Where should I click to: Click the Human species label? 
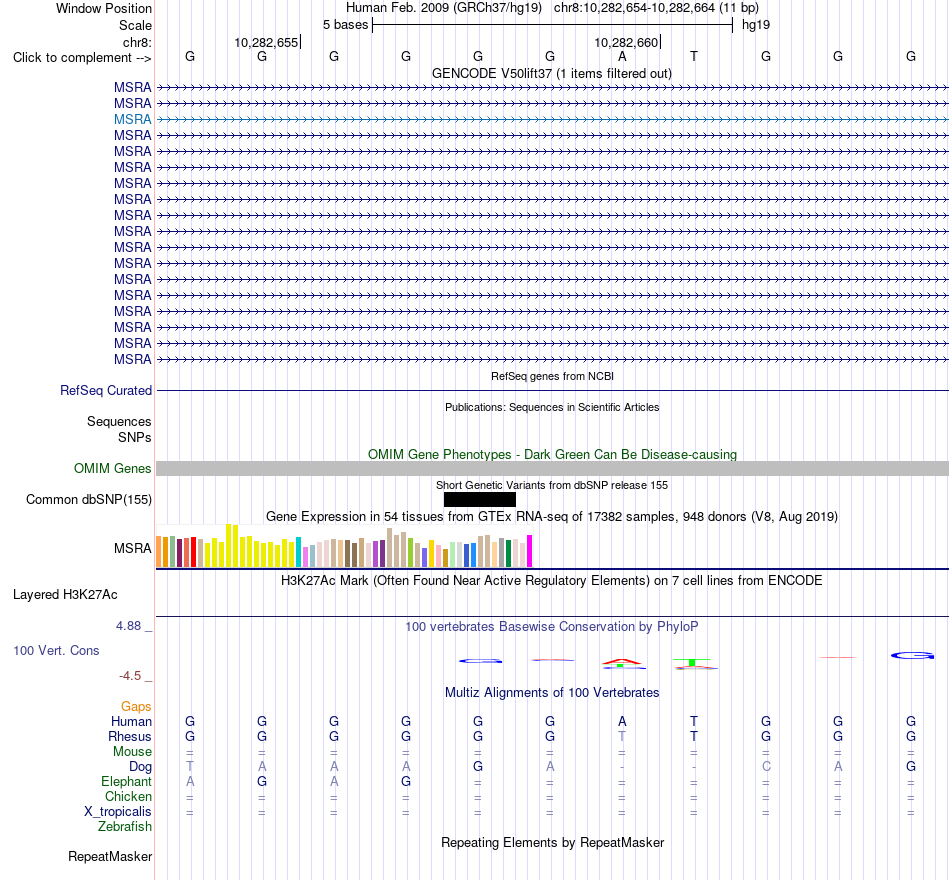tap(131, 721)
